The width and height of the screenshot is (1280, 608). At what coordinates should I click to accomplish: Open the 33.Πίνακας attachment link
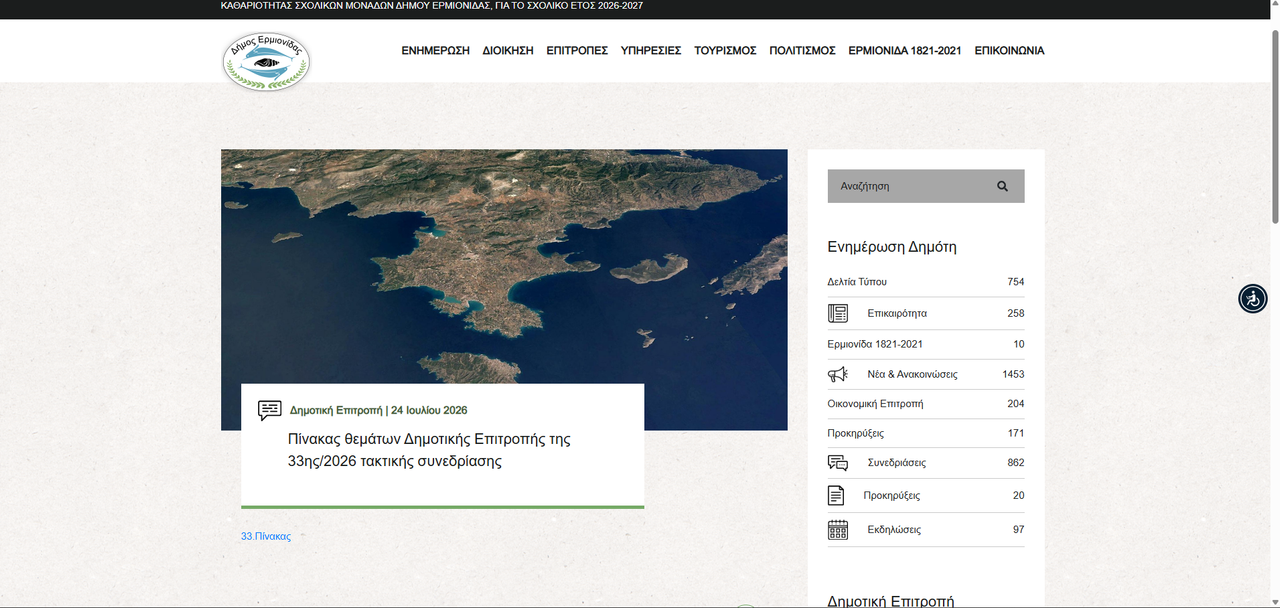click(x=266, y=536)
